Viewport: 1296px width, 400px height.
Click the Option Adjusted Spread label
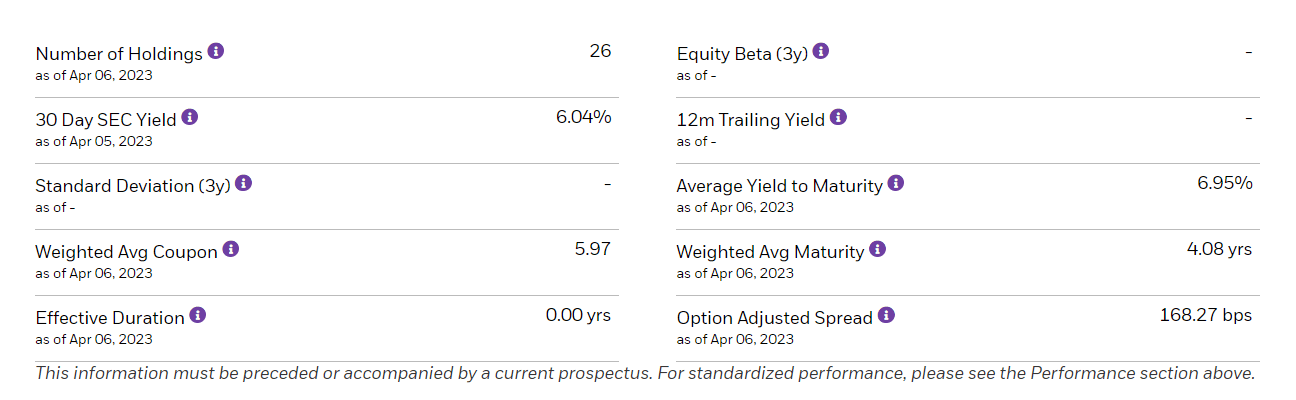pos(775,318)
